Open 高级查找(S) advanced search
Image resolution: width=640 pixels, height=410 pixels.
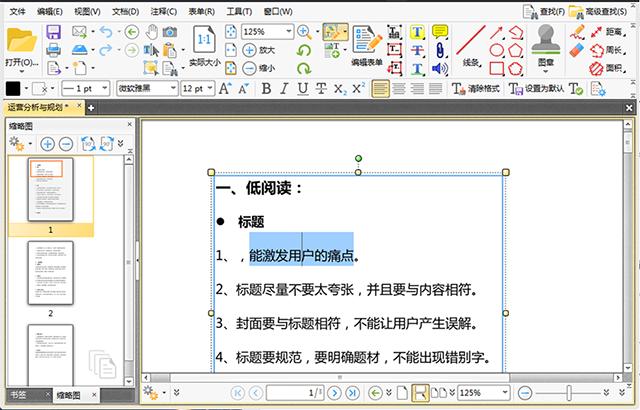[x=598, y=11]
